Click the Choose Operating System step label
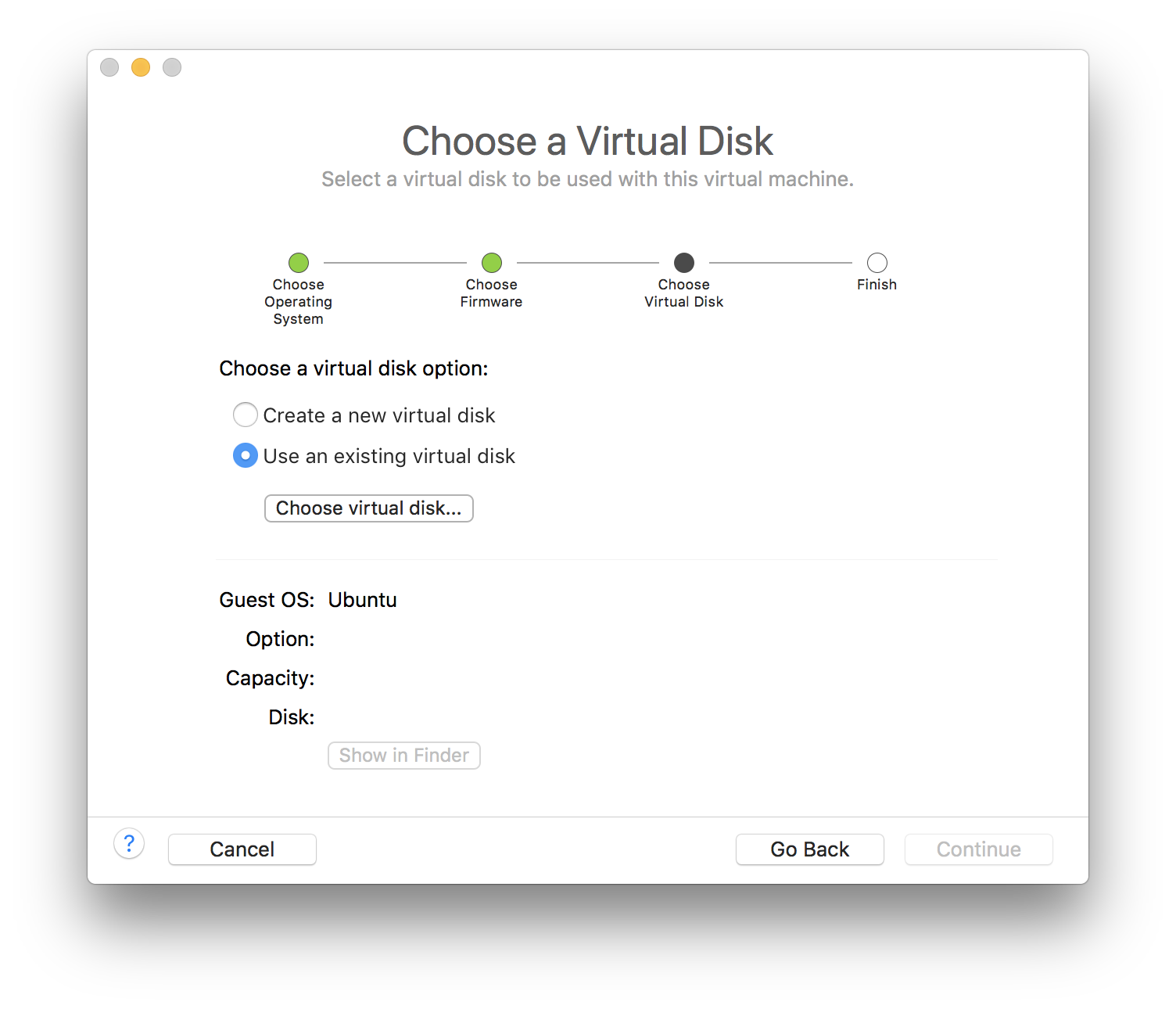This screenshot has height=1009, width=1176. point(298,302)
